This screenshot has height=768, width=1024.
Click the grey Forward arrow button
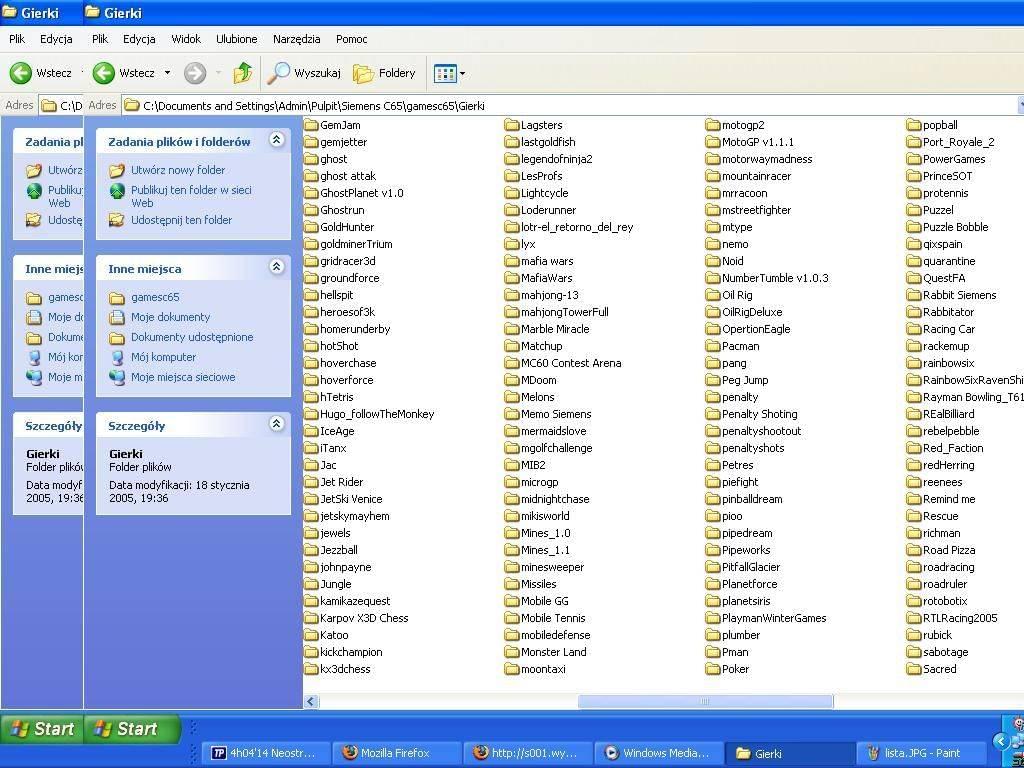(195, 73)
